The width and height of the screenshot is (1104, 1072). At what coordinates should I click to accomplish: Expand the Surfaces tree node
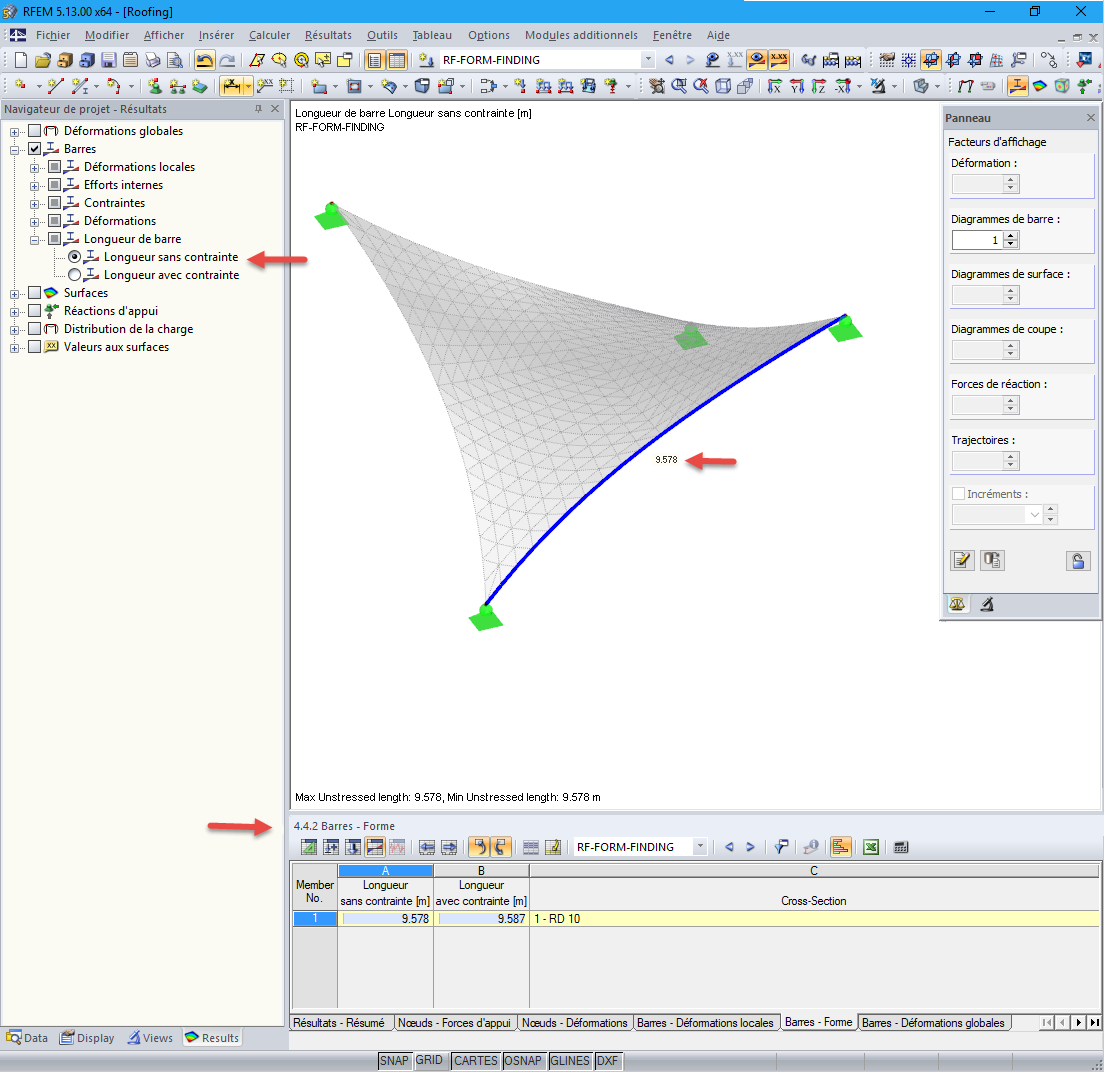[14, 294]
